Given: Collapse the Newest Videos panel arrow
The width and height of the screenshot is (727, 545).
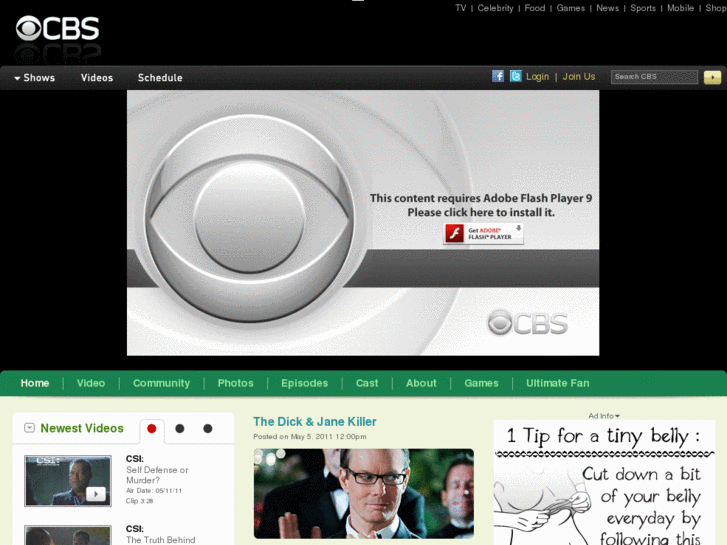Looking at the screenshot, I should point(29,428).
